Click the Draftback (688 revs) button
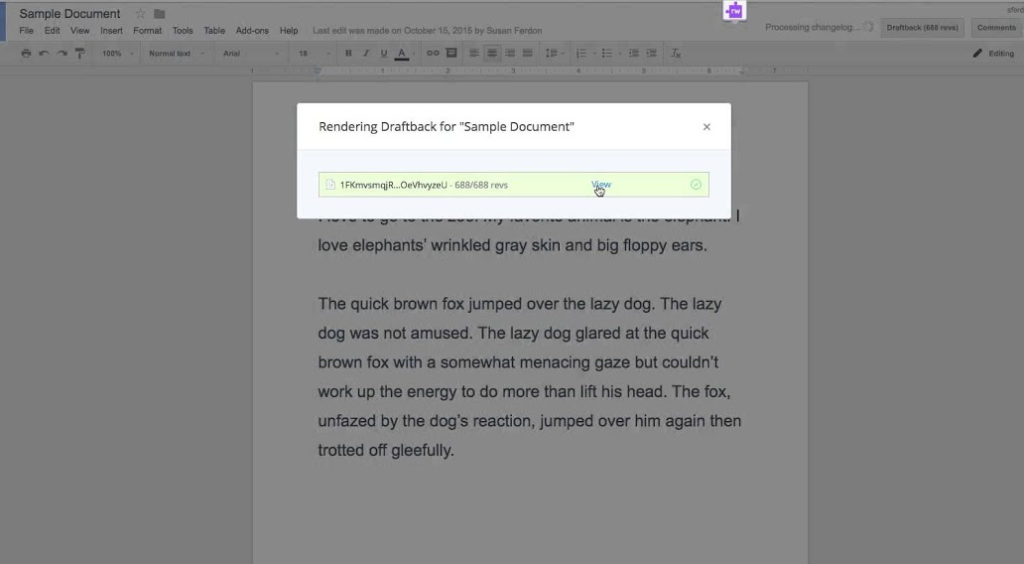The width and height of the screenshot is (1024, 564). click(923, 28)
